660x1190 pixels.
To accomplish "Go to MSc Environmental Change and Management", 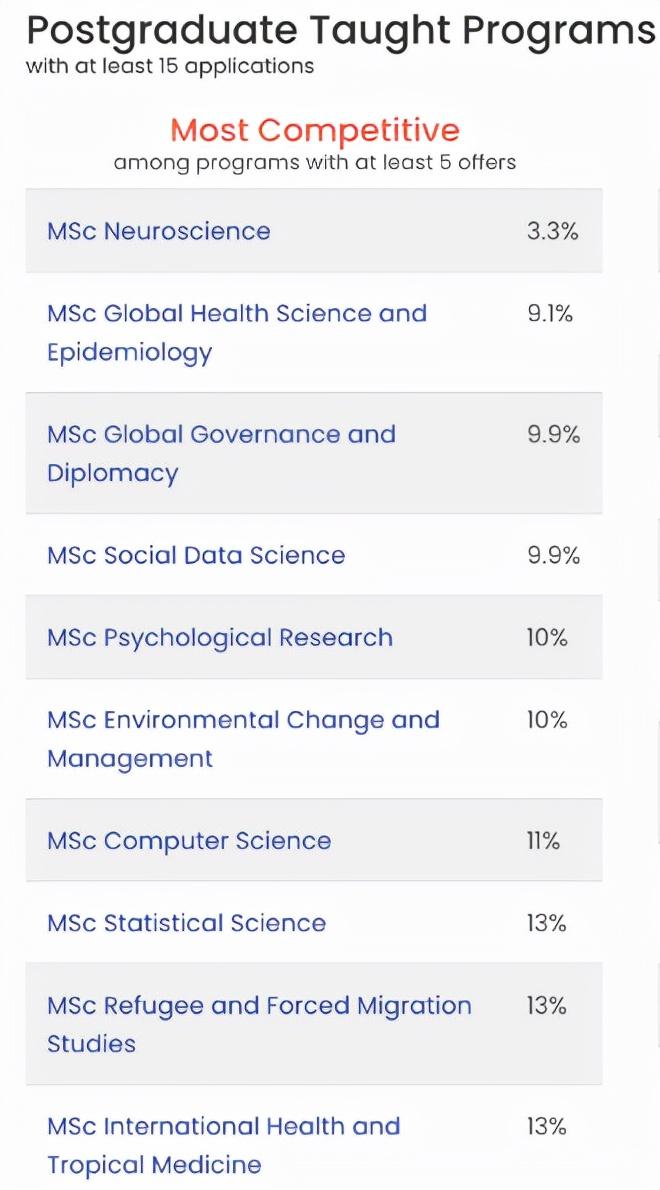I will click(x=243, y=721).
